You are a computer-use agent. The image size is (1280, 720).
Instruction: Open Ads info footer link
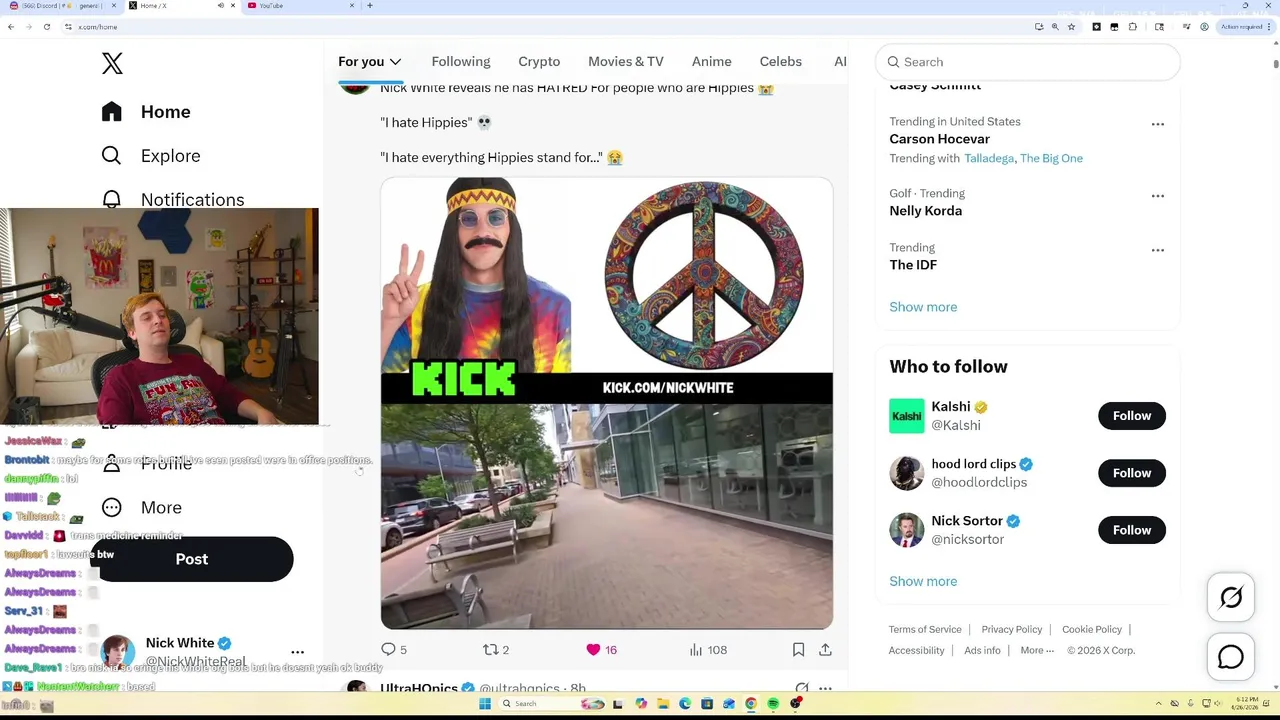tap(982, 650)
